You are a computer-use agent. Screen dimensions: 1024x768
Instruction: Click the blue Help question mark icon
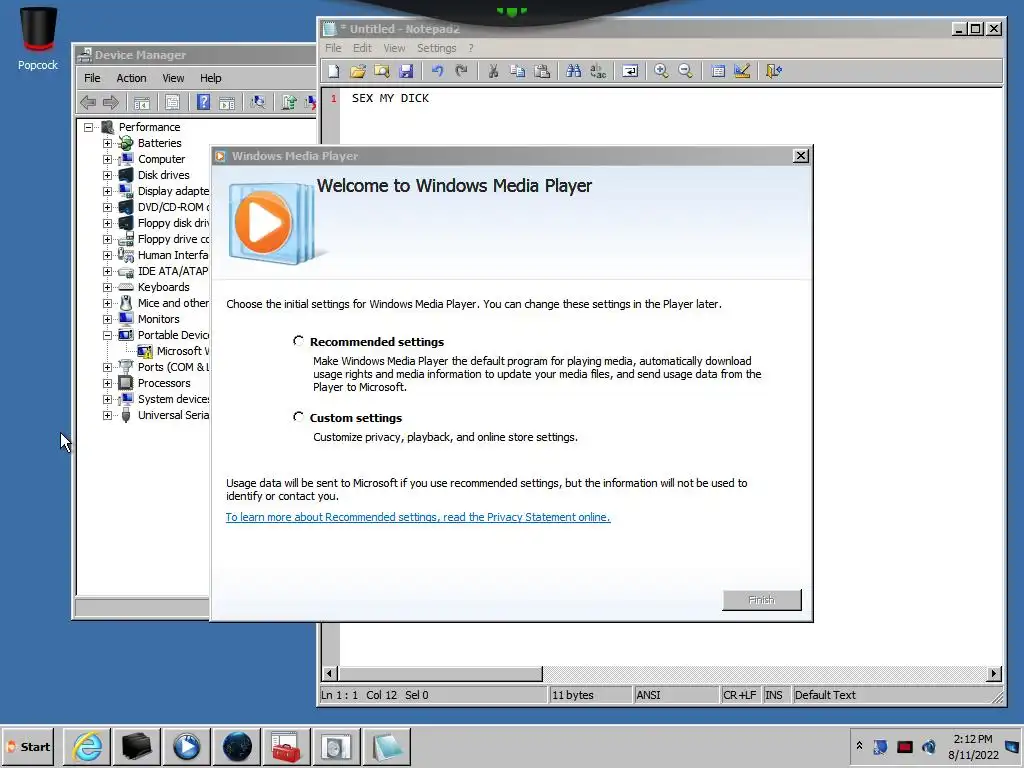(204, 102)
